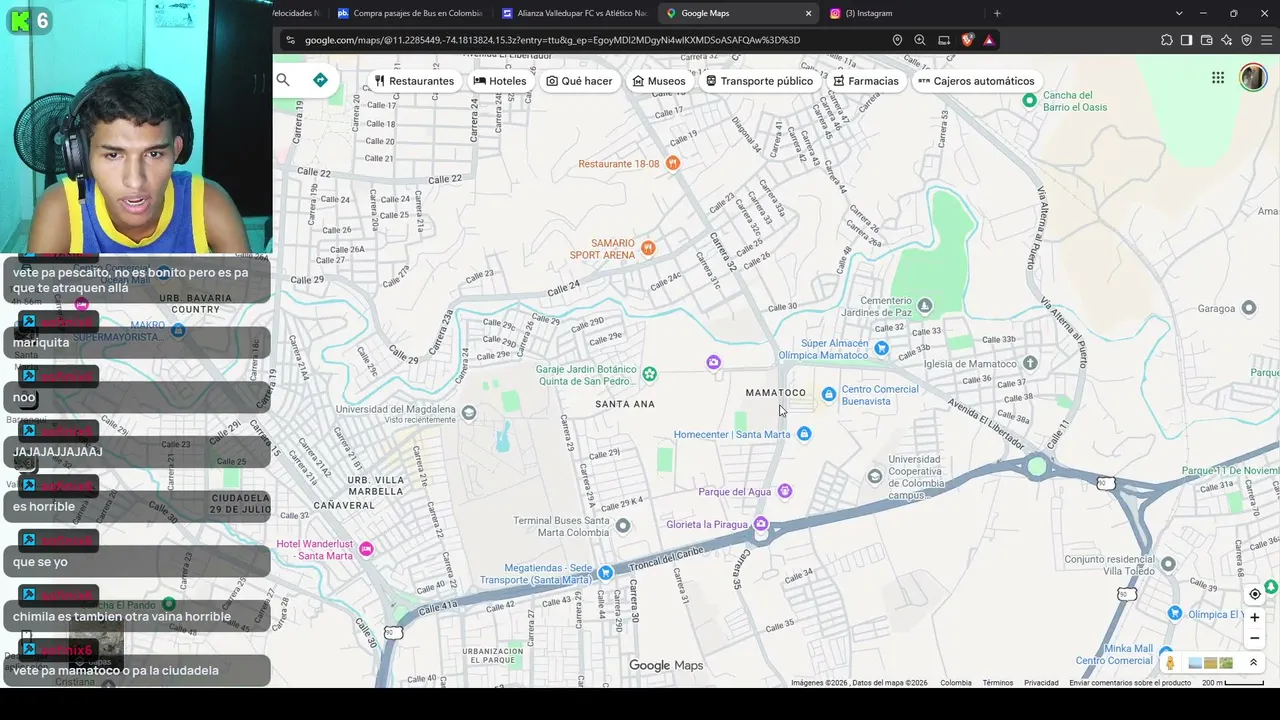The height and width of the screenshot is (720, 1280).
Task: Switch map layer via thumbnails
Action: 1210,663
